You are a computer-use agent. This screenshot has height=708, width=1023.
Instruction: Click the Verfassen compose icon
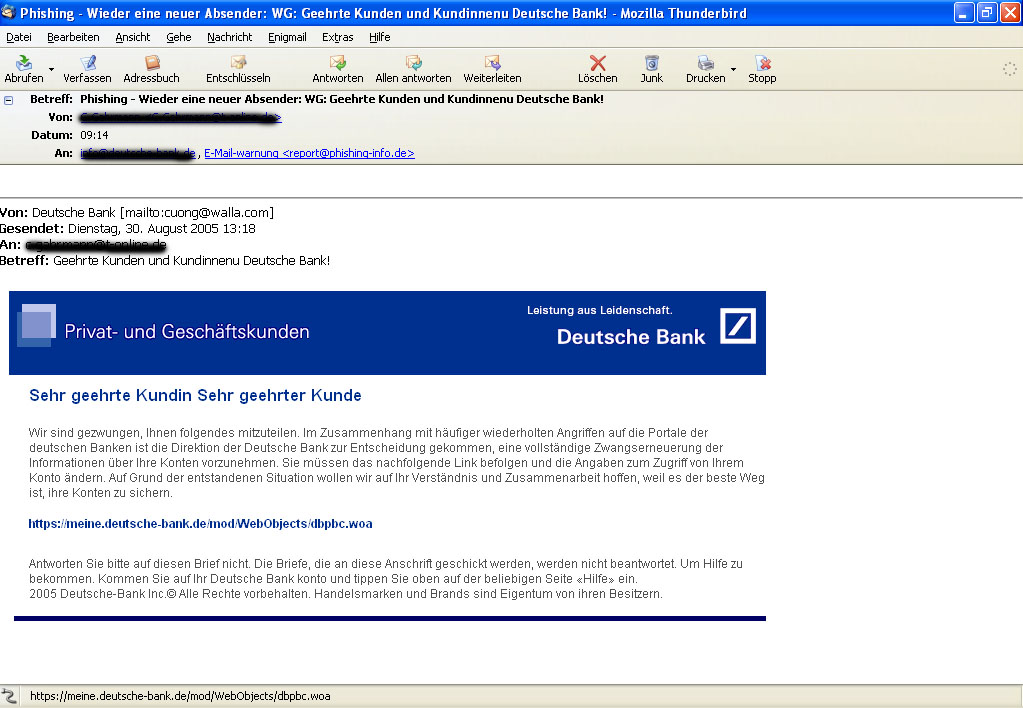click(x=87, y=63)
